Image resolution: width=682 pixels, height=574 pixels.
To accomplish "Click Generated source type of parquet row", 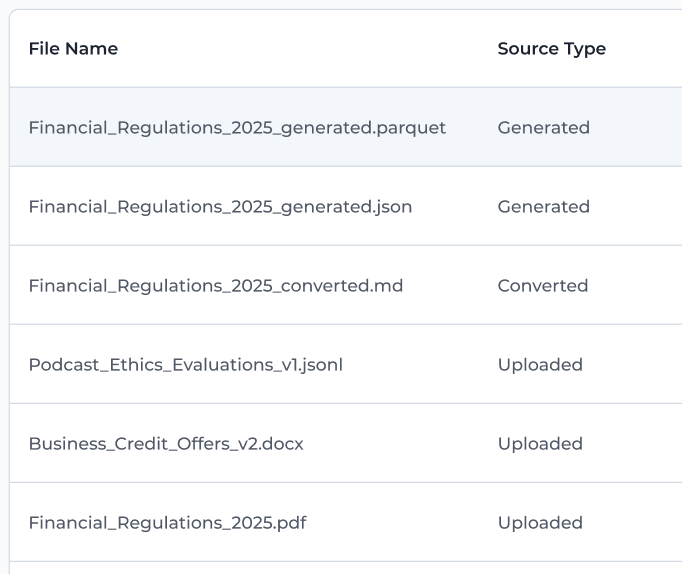I will (544, 128).
